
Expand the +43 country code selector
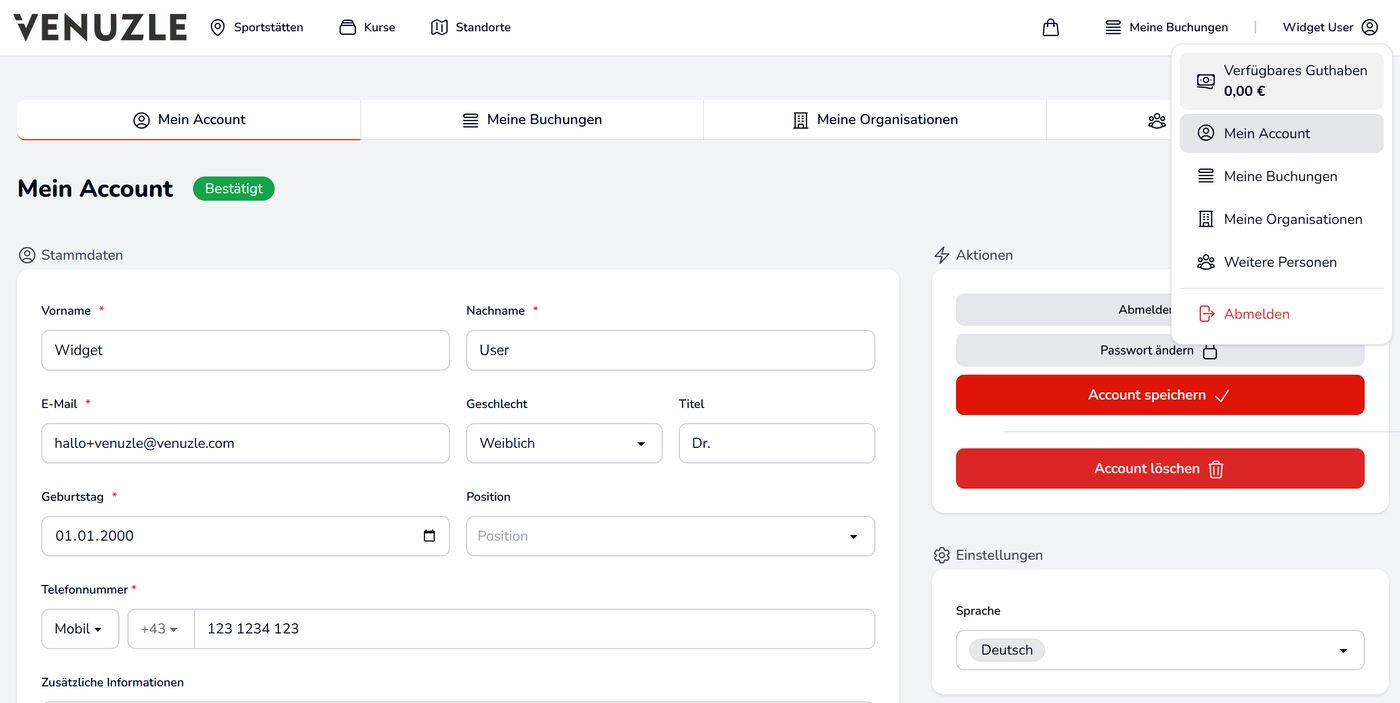160,629
